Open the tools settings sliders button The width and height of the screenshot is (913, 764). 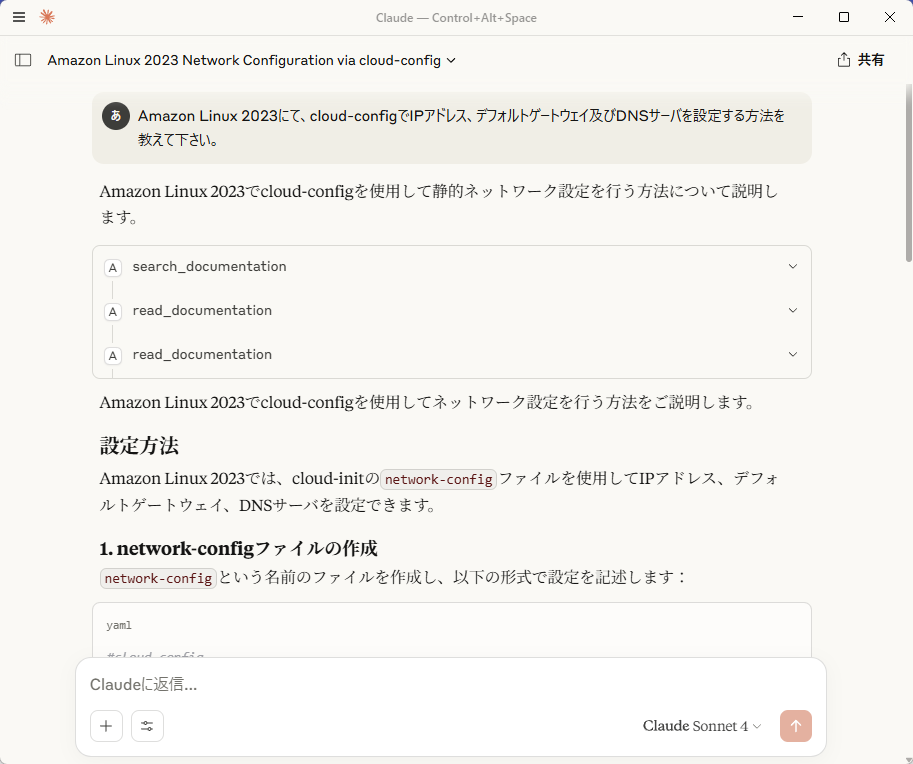click(147, 726)
